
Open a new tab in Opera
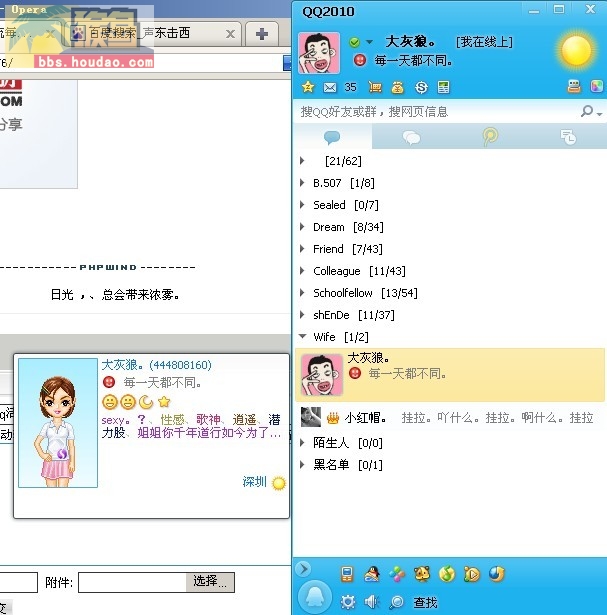262,34
